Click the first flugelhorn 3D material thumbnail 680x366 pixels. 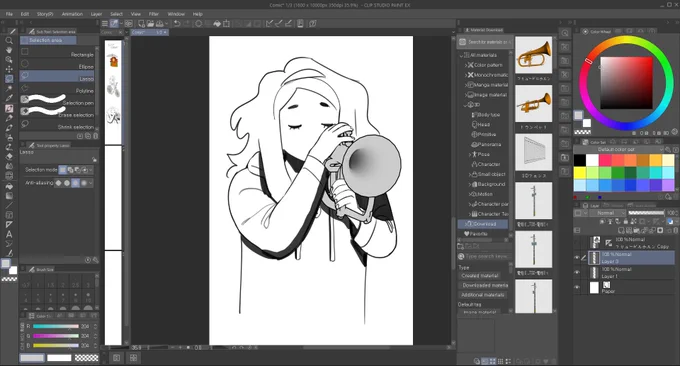click(x=533, y=55)
